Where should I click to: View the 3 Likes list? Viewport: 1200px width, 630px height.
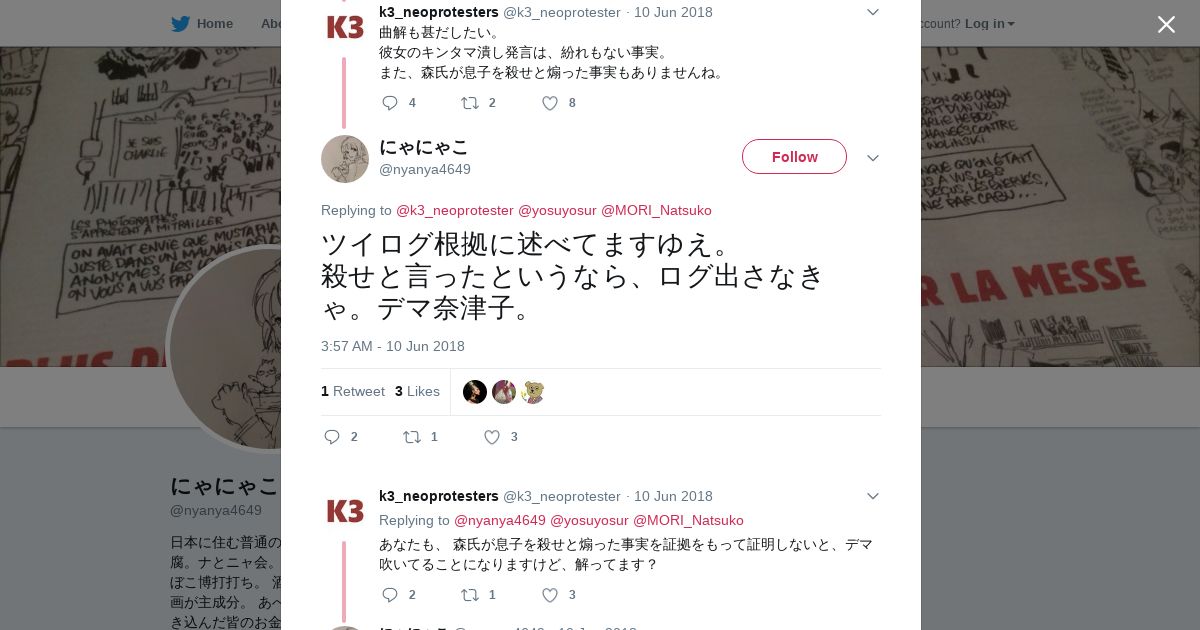pyautogui.click(x=417, y=391)
